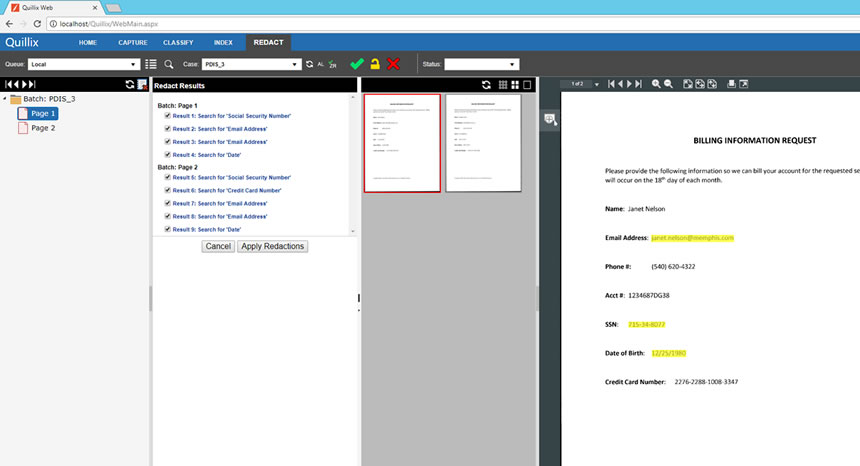Image resolution: width=860 pixels, height=466 pixels.
Task: Open the Queue dropdown
Action: tap(85, 64)
